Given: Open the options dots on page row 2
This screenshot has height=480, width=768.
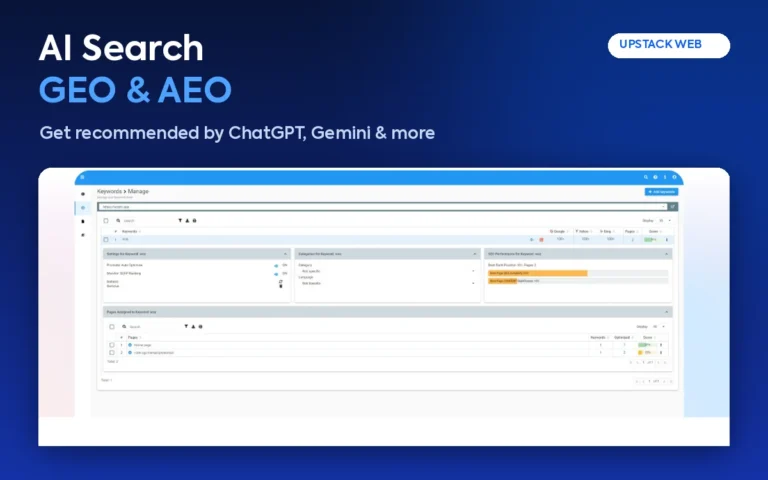Looking at the screenshot, I should [x=661, y=352].
